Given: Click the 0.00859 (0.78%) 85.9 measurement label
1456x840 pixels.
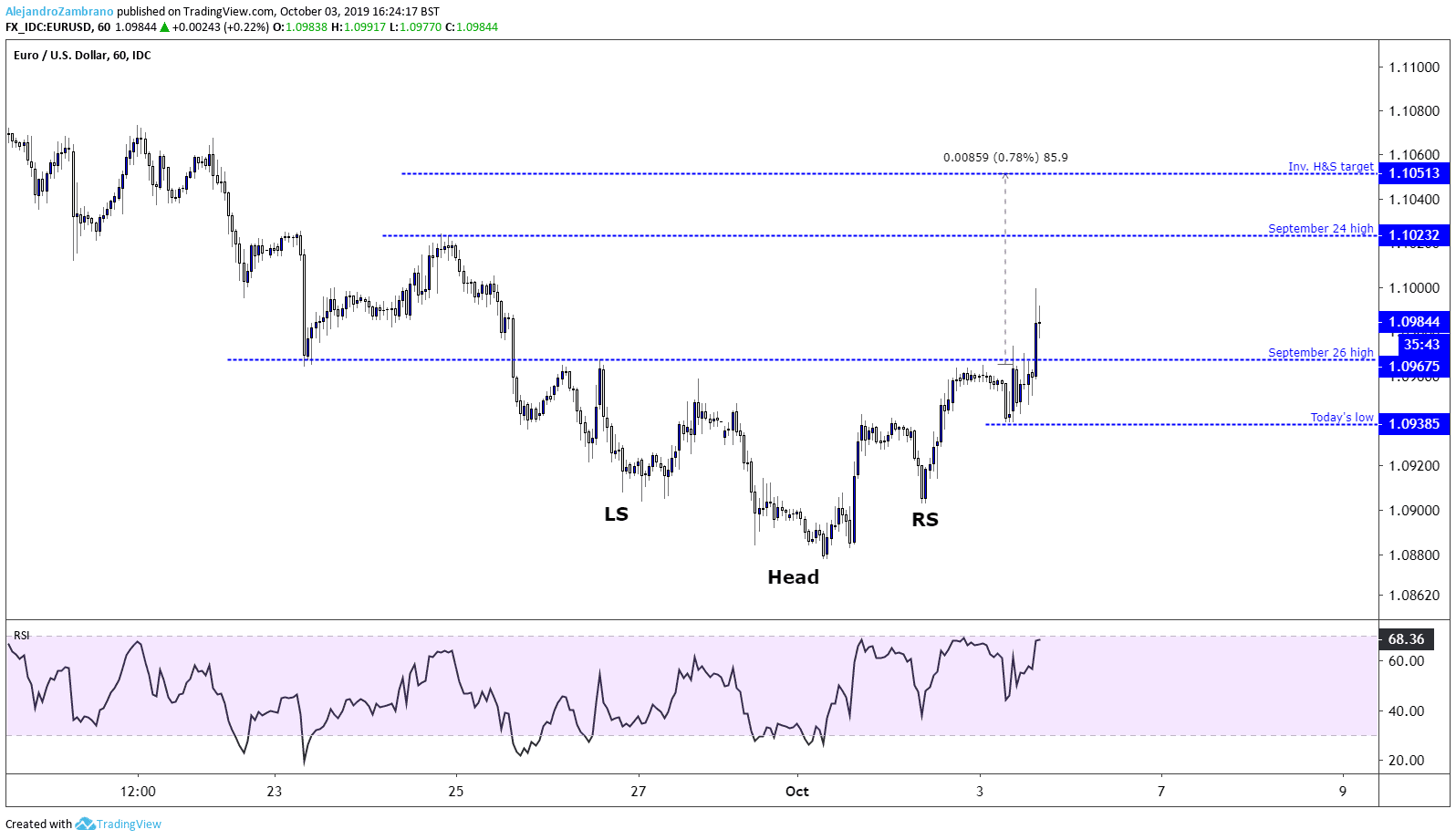Looking at the screenshot, I should click(x=1005, y=158).
